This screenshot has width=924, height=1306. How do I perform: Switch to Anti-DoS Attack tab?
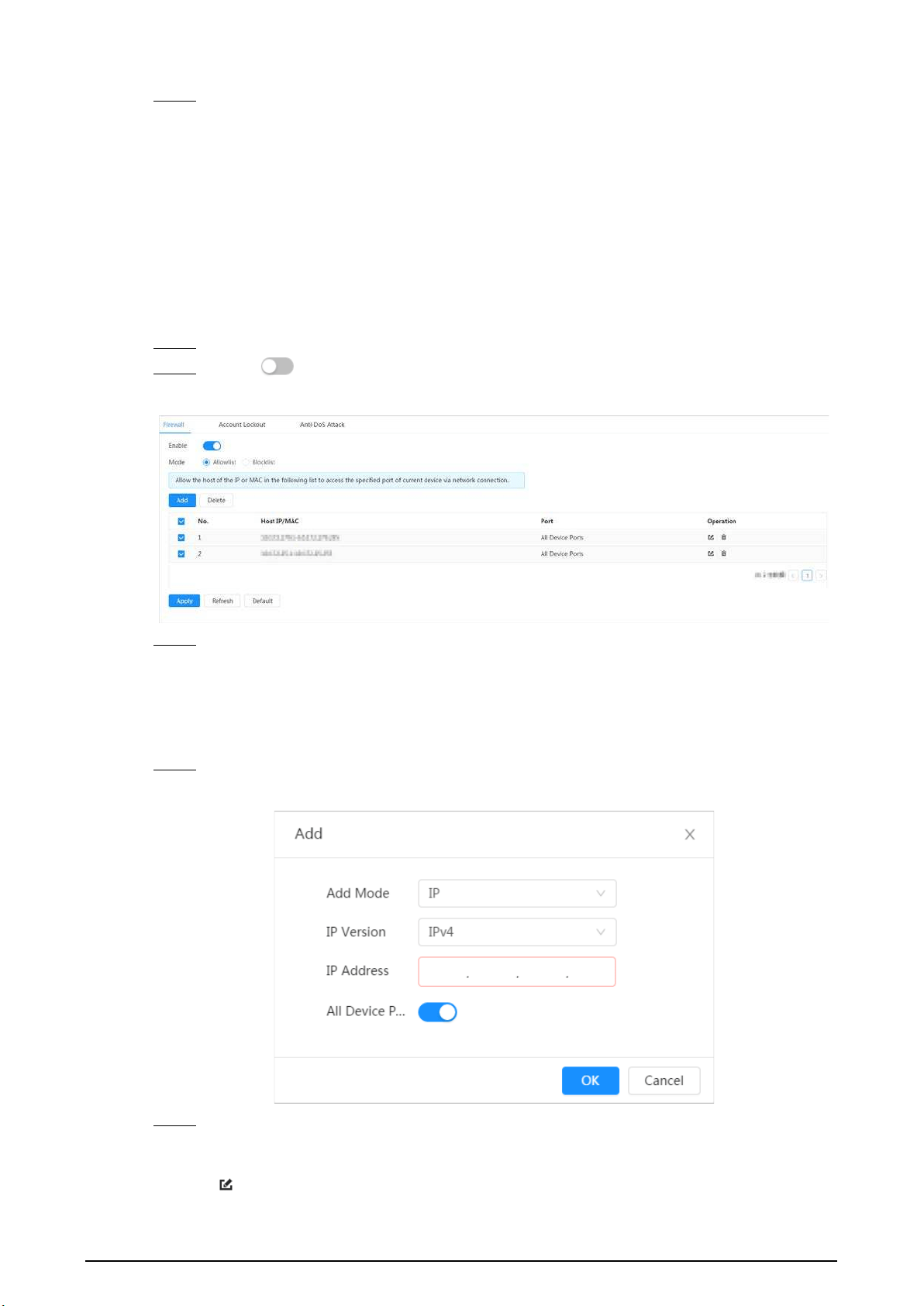(x=322, y=425)
